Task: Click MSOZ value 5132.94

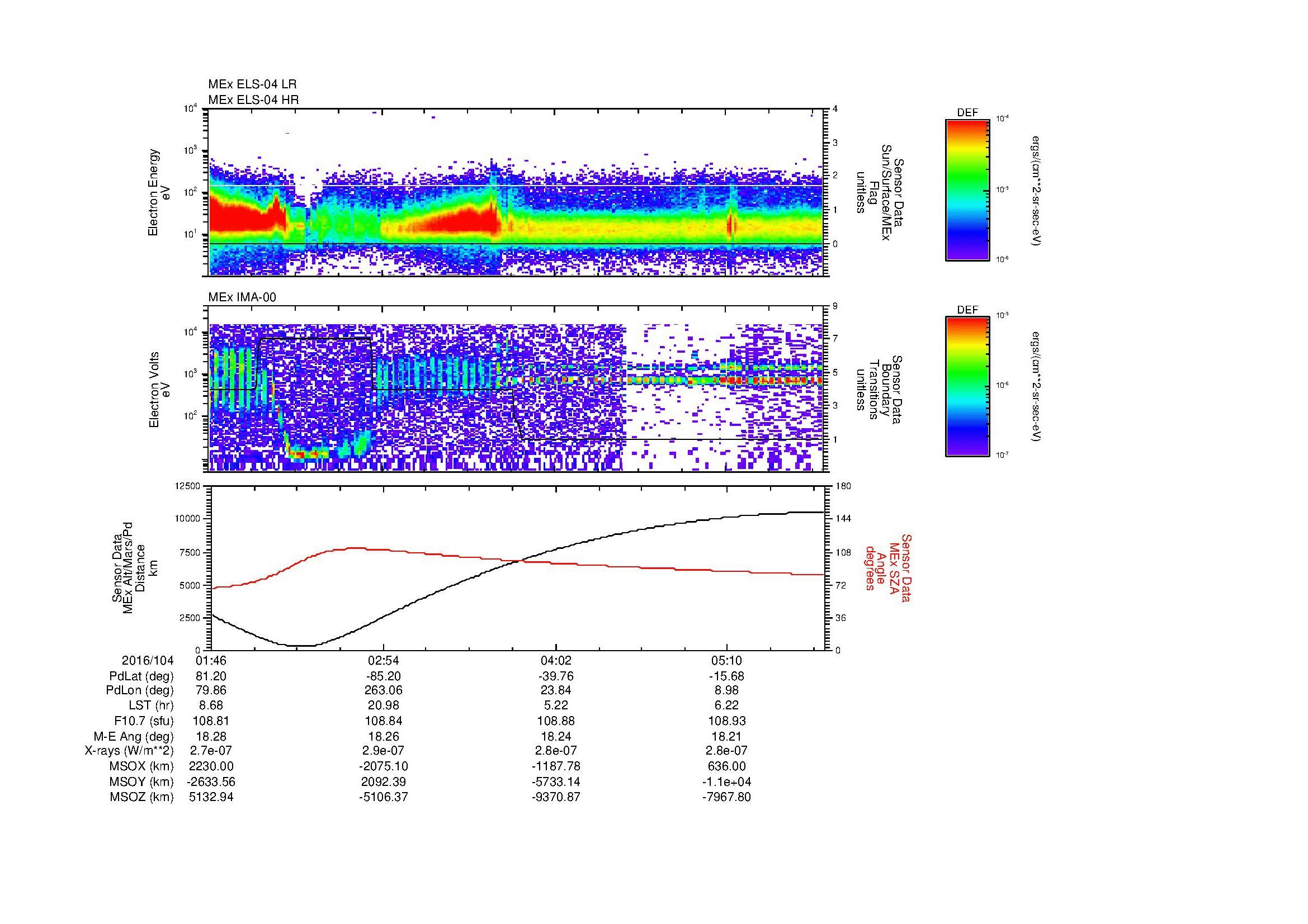Action: click(211, 797)
